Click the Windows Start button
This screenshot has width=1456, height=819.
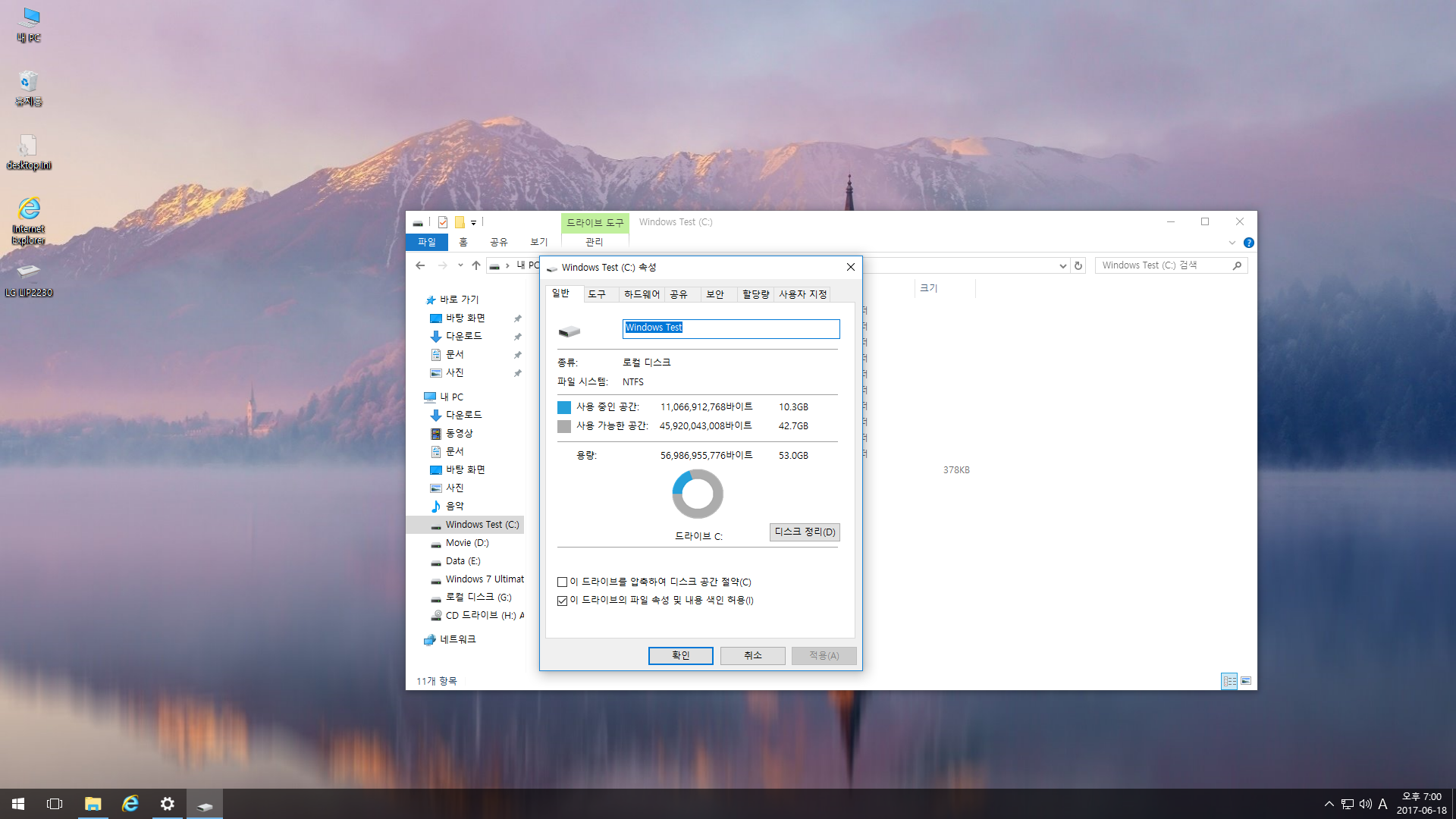[x=18, y=804]
